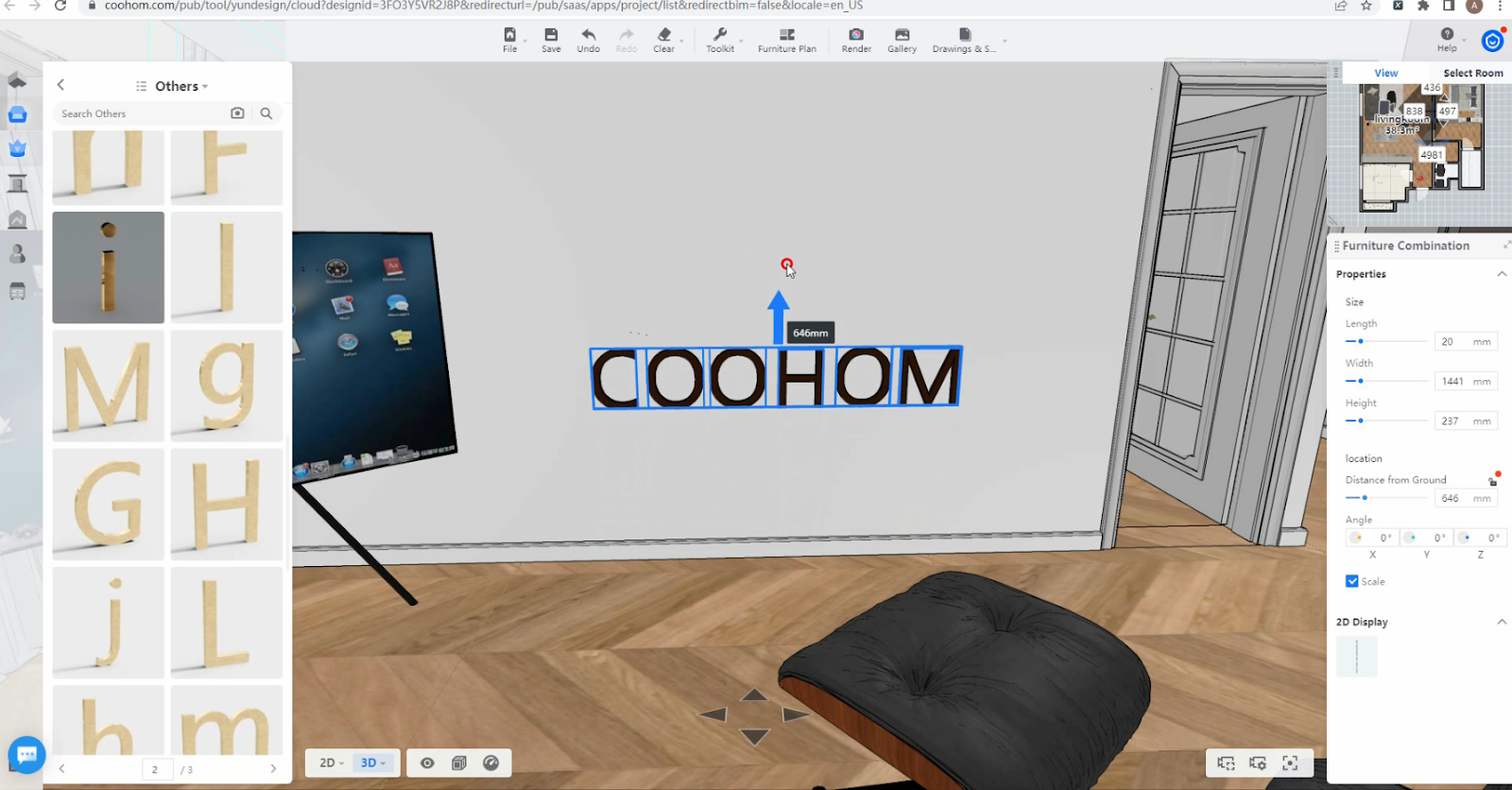
Task: Pan the camera down with the arrow
Action: pos(754,736)
